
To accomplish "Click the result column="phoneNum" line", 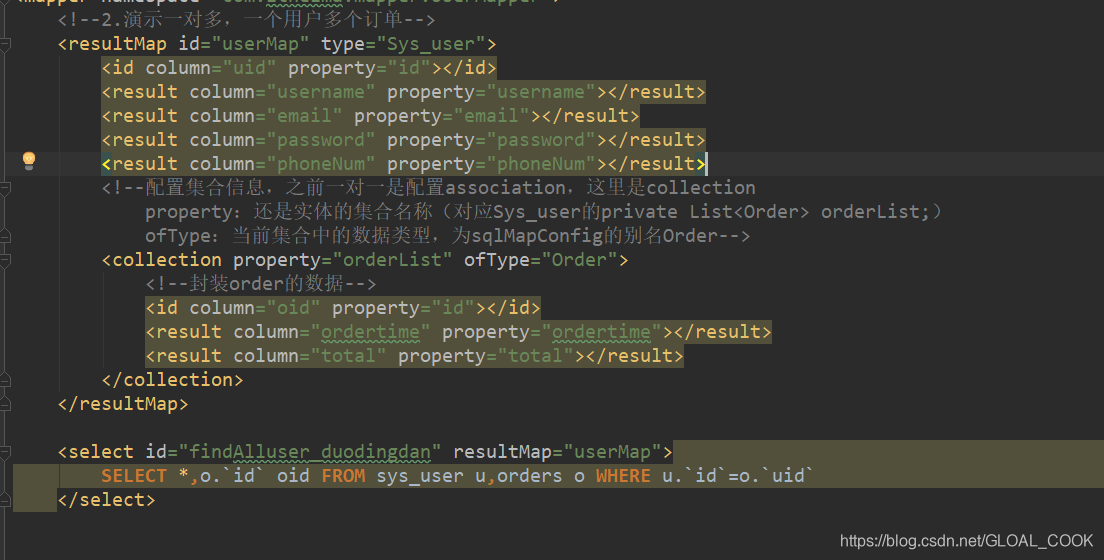I will (403, 164).
